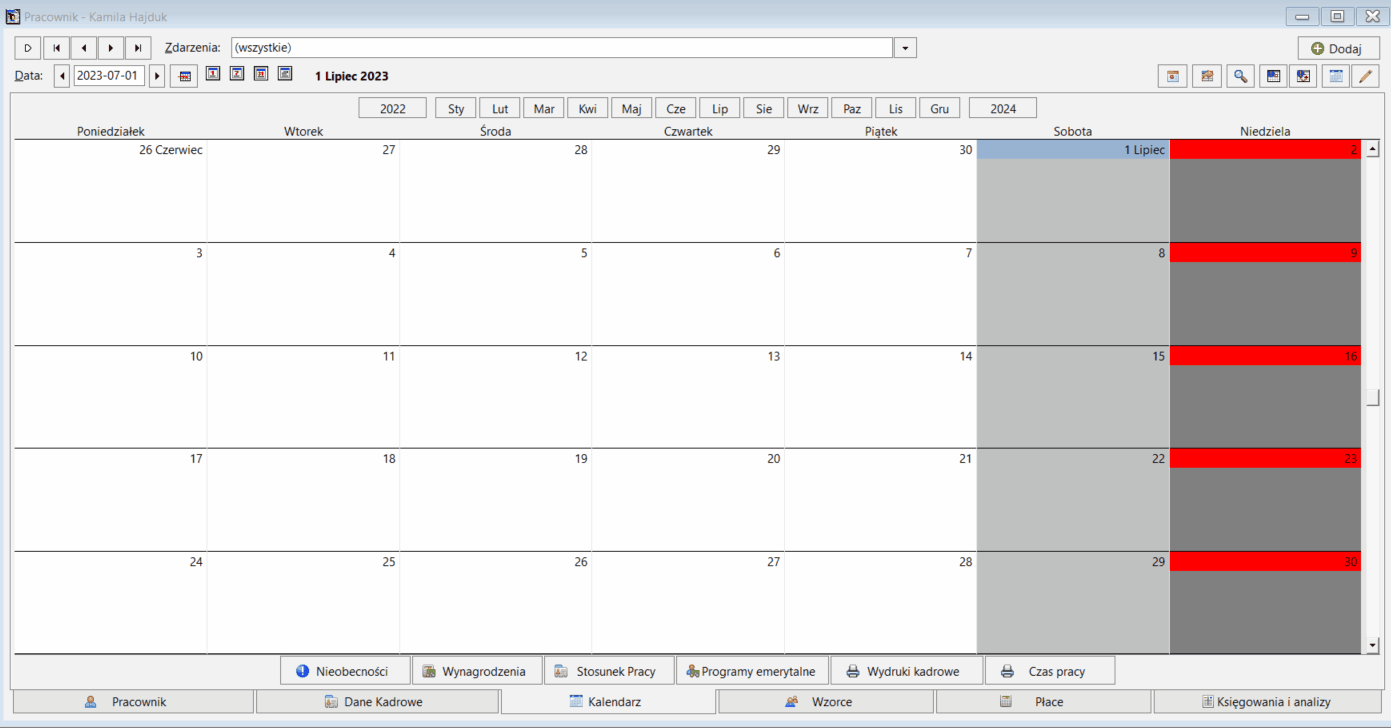The width and height of the screenshot is (1391, 728).
Task: Go to the first employee record
Action: coord(56,48)
